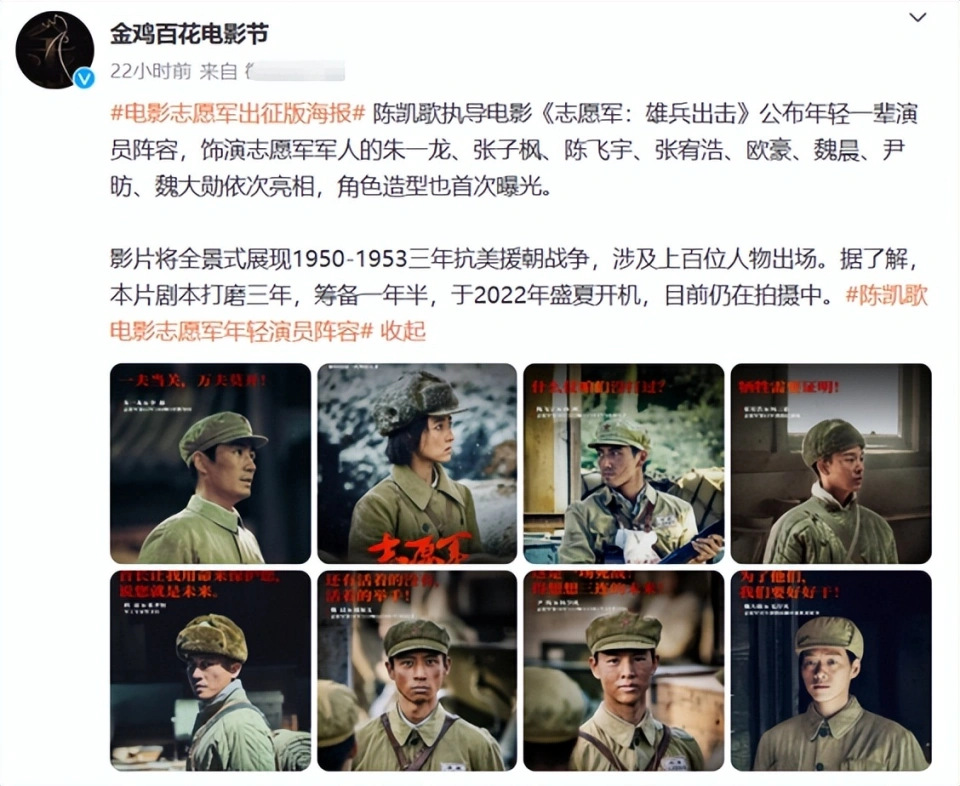Open the 金鸡百花电影节 profile avatar
960x786 pixels.
(x=54, y=50)
